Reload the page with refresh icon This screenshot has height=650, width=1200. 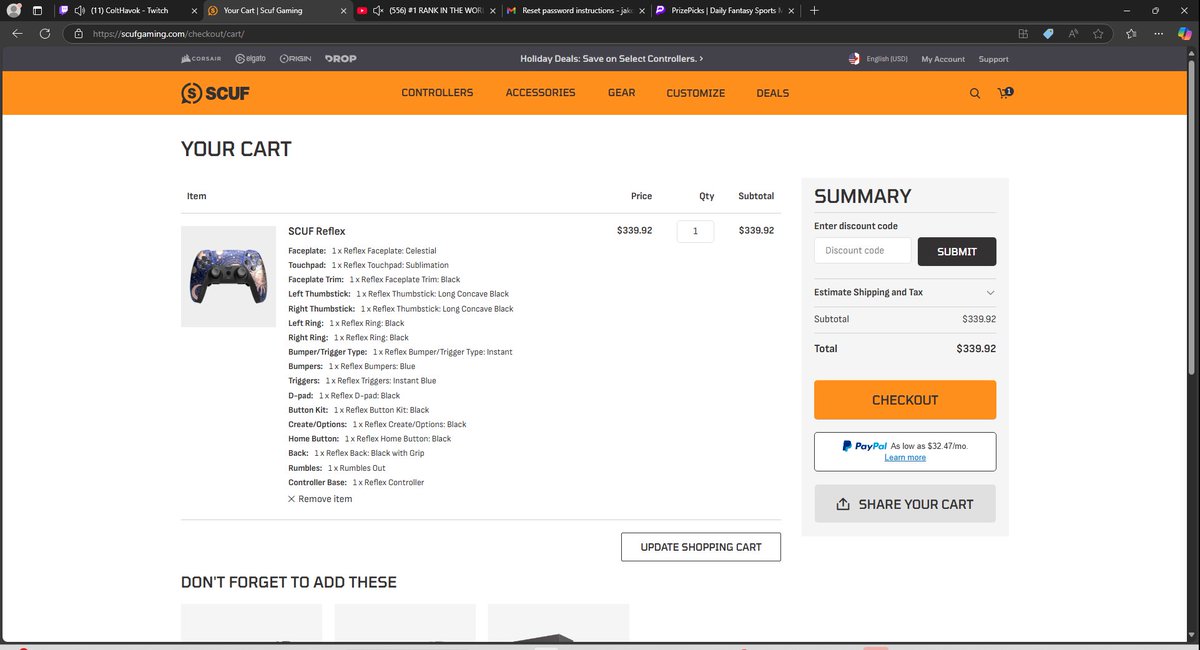click(45, 33)
